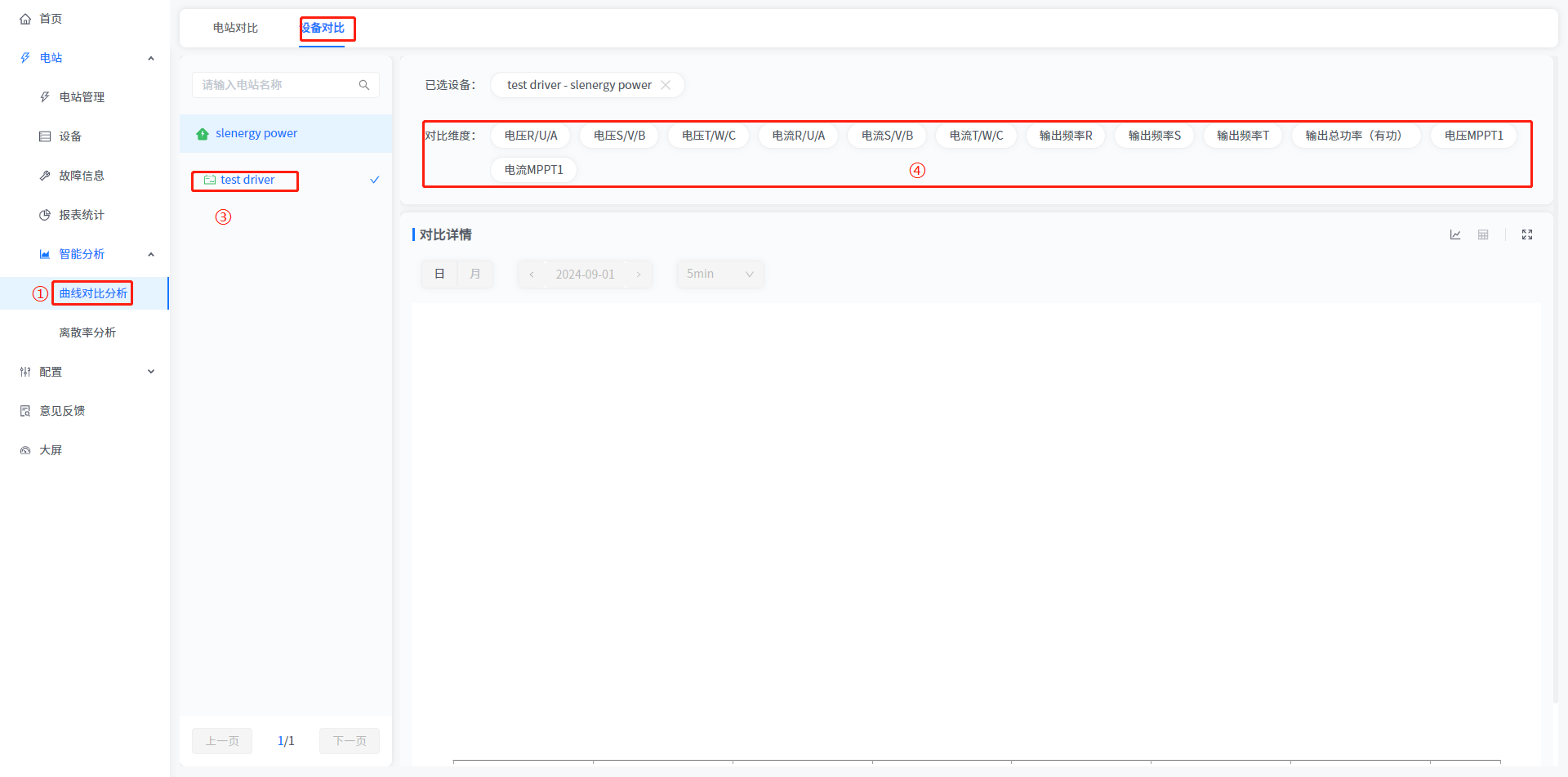Switch to table view icon
Viewport: 1568px width, 777px height.
[1483, 234]
